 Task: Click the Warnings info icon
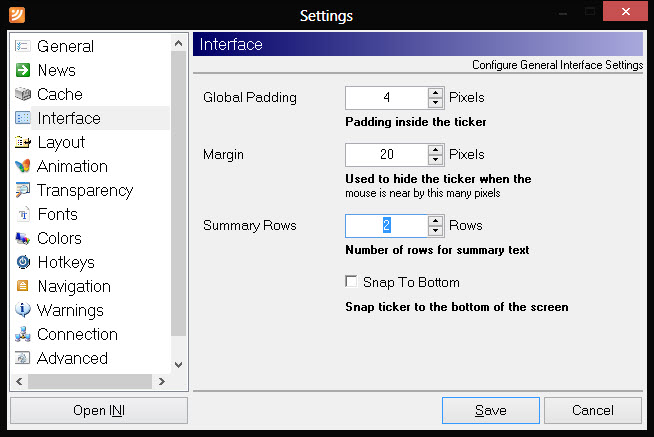(23, 310)
